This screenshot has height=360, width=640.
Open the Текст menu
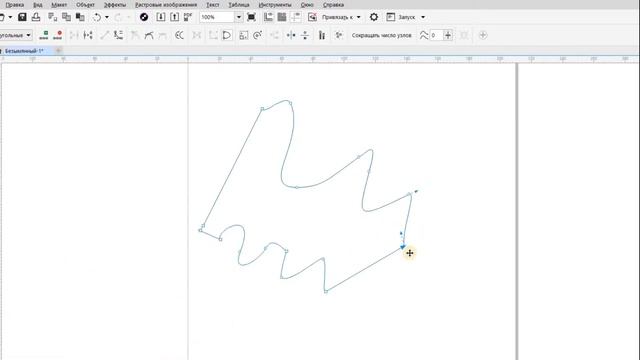pos(213,5)
